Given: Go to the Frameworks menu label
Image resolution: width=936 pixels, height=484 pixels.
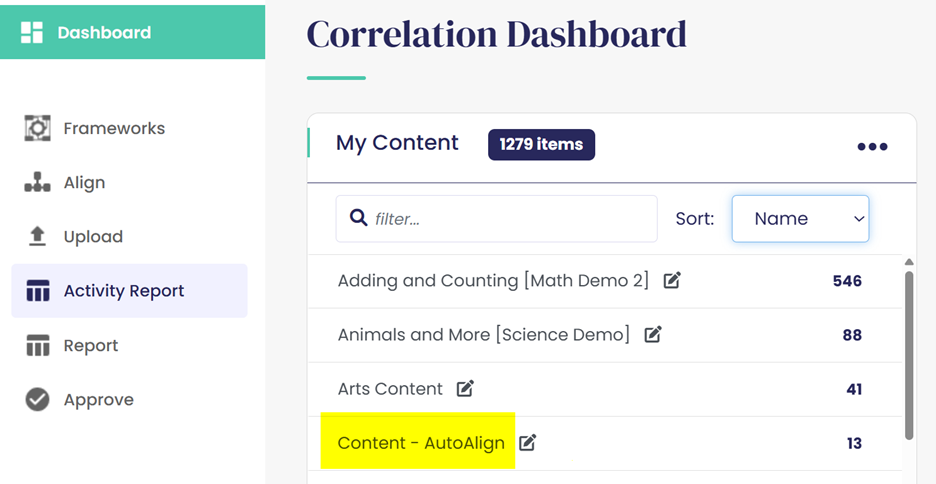Looking at the screenshot, I should point(114,128).
